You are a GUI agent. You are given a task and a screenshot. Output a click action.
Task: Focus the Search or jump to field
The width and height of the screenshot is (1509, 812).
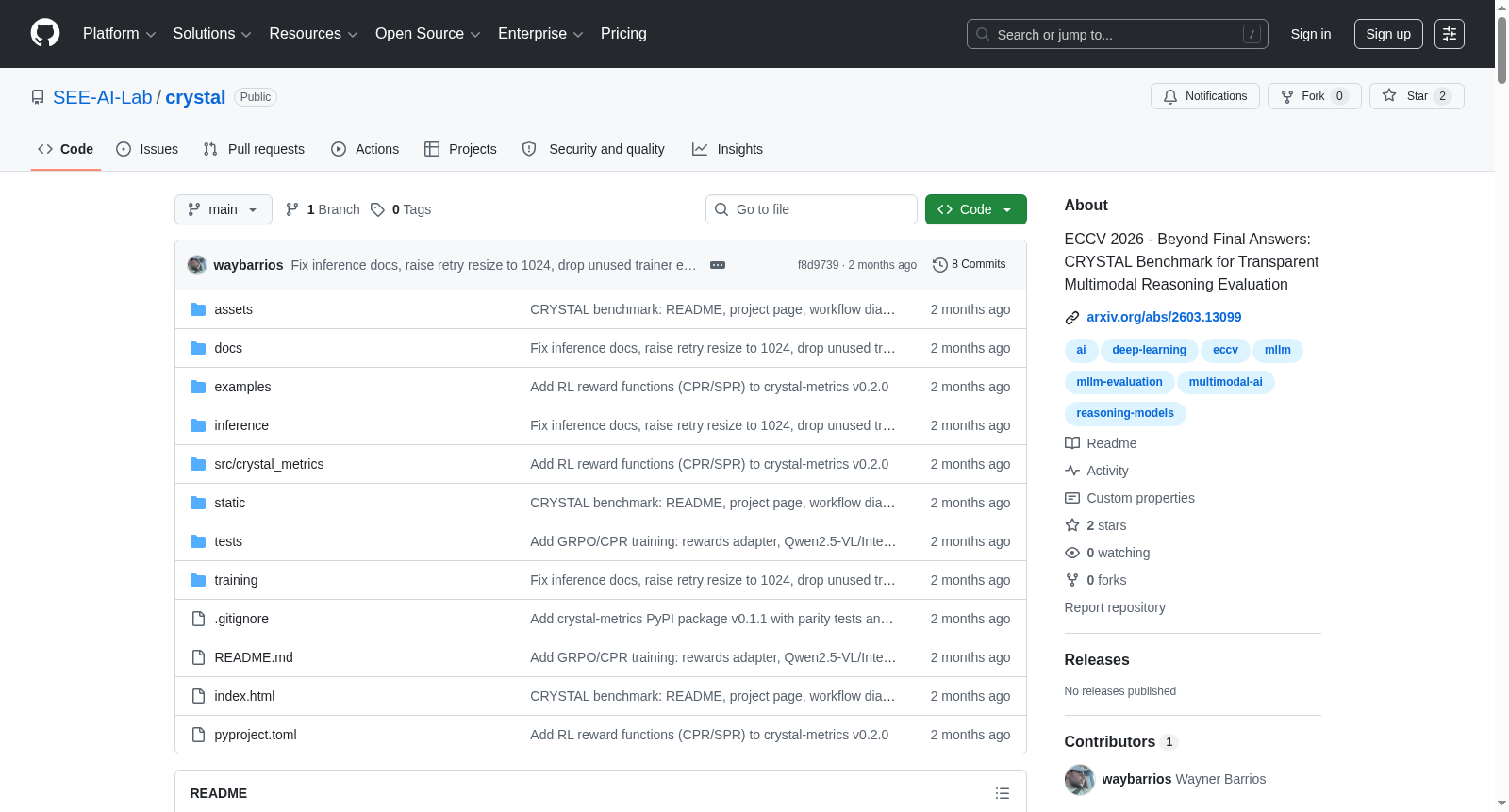coord(1118,34)
